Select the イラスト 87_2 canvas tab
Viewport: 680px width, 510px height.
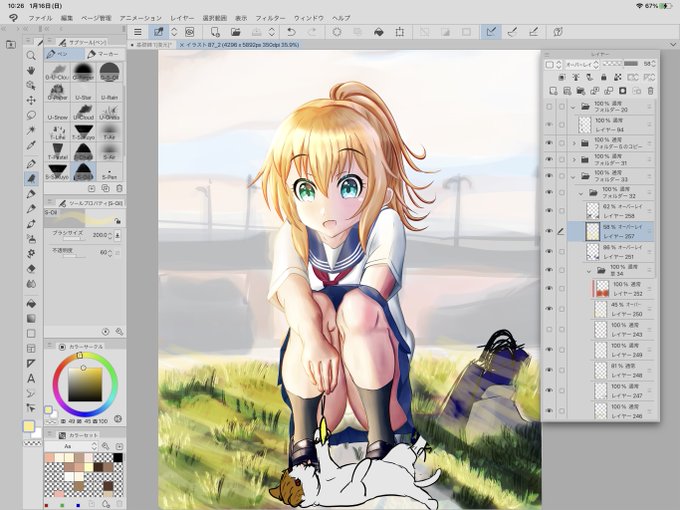click(239, 45)
